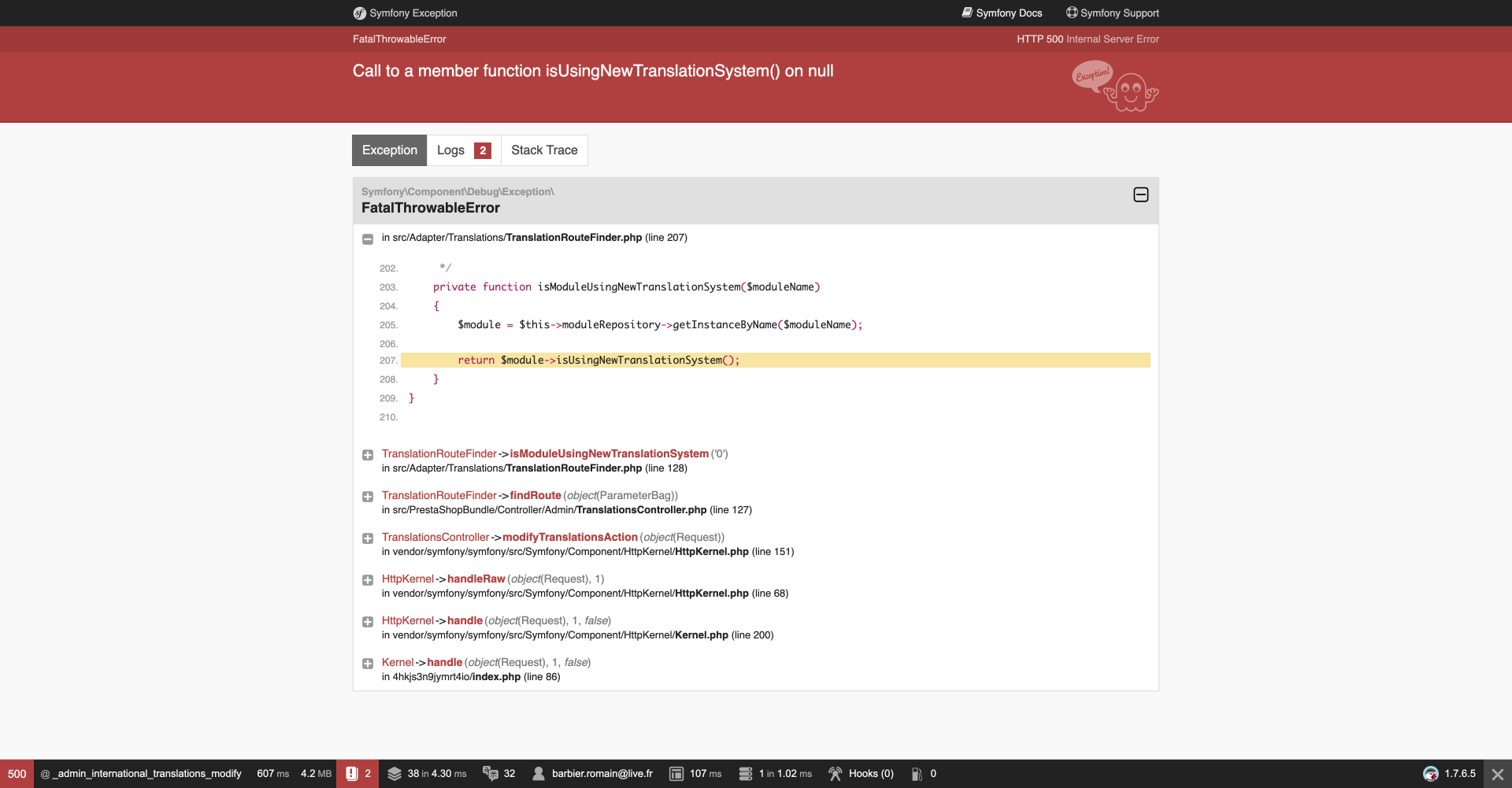Click the 32 translation count in toolbar
This screenshot has height=788, width=1512.
510,774
